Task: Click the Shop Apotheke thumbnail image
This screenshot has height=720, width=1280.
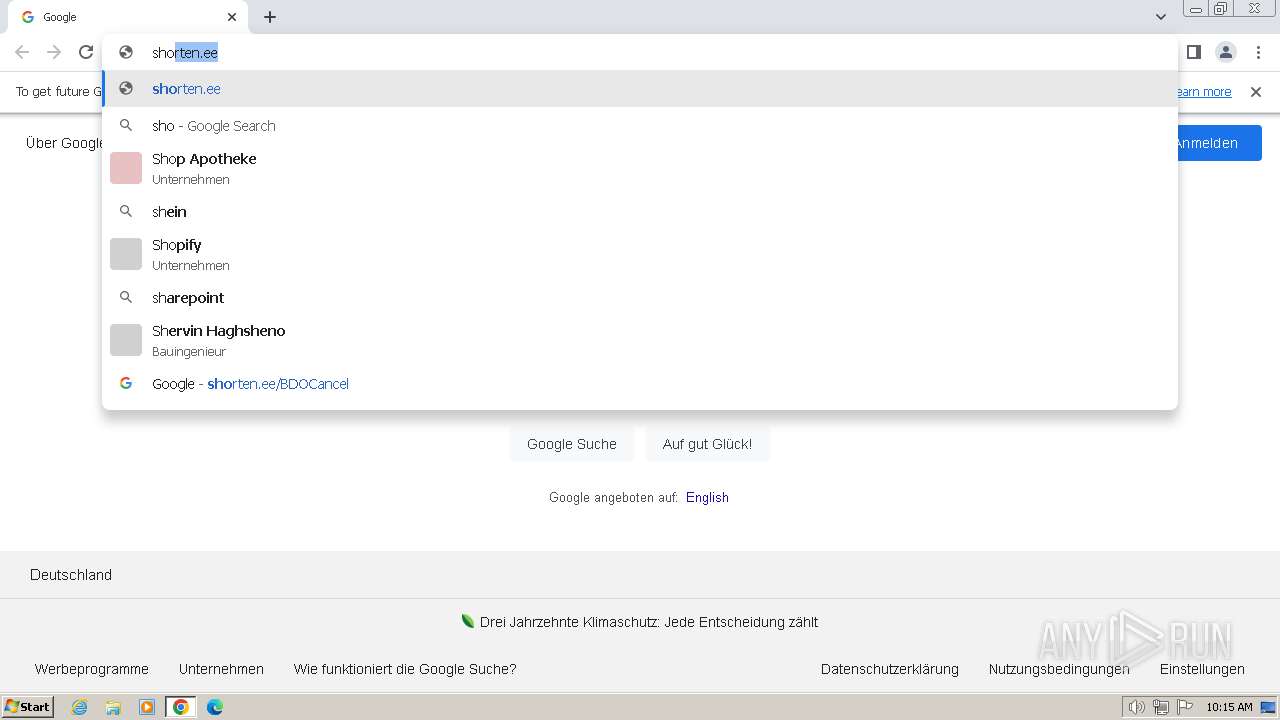Action: coord(126,168)
